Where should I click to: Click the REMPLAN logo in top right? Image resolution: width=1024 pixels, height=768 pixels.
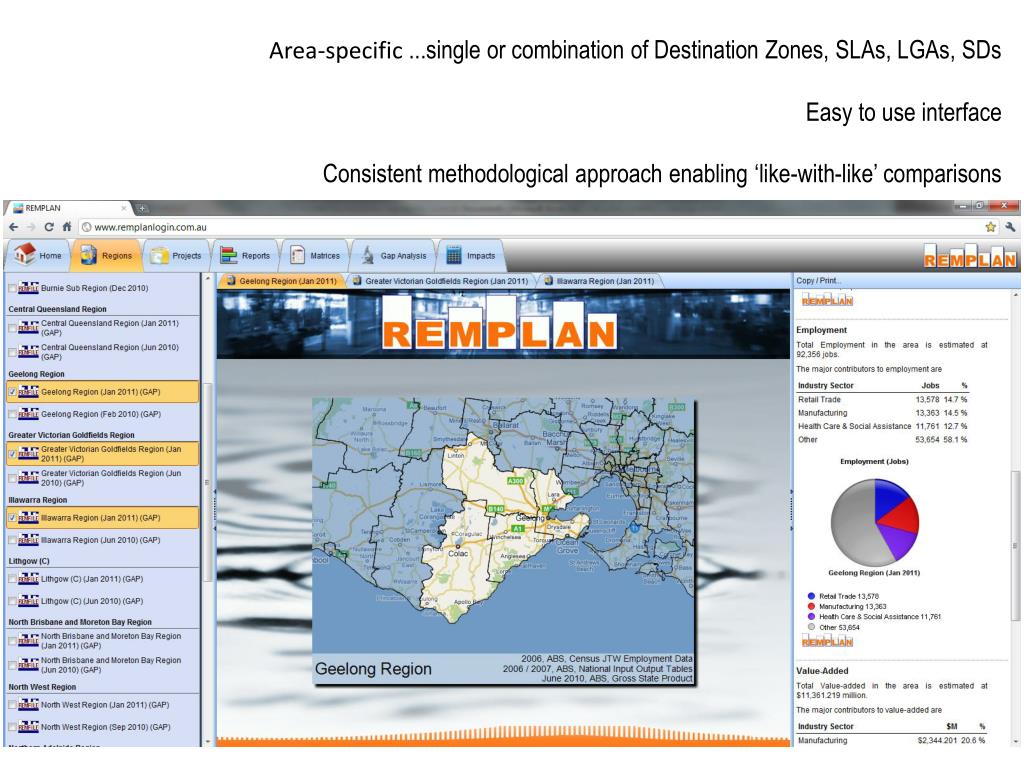point(970,255)
